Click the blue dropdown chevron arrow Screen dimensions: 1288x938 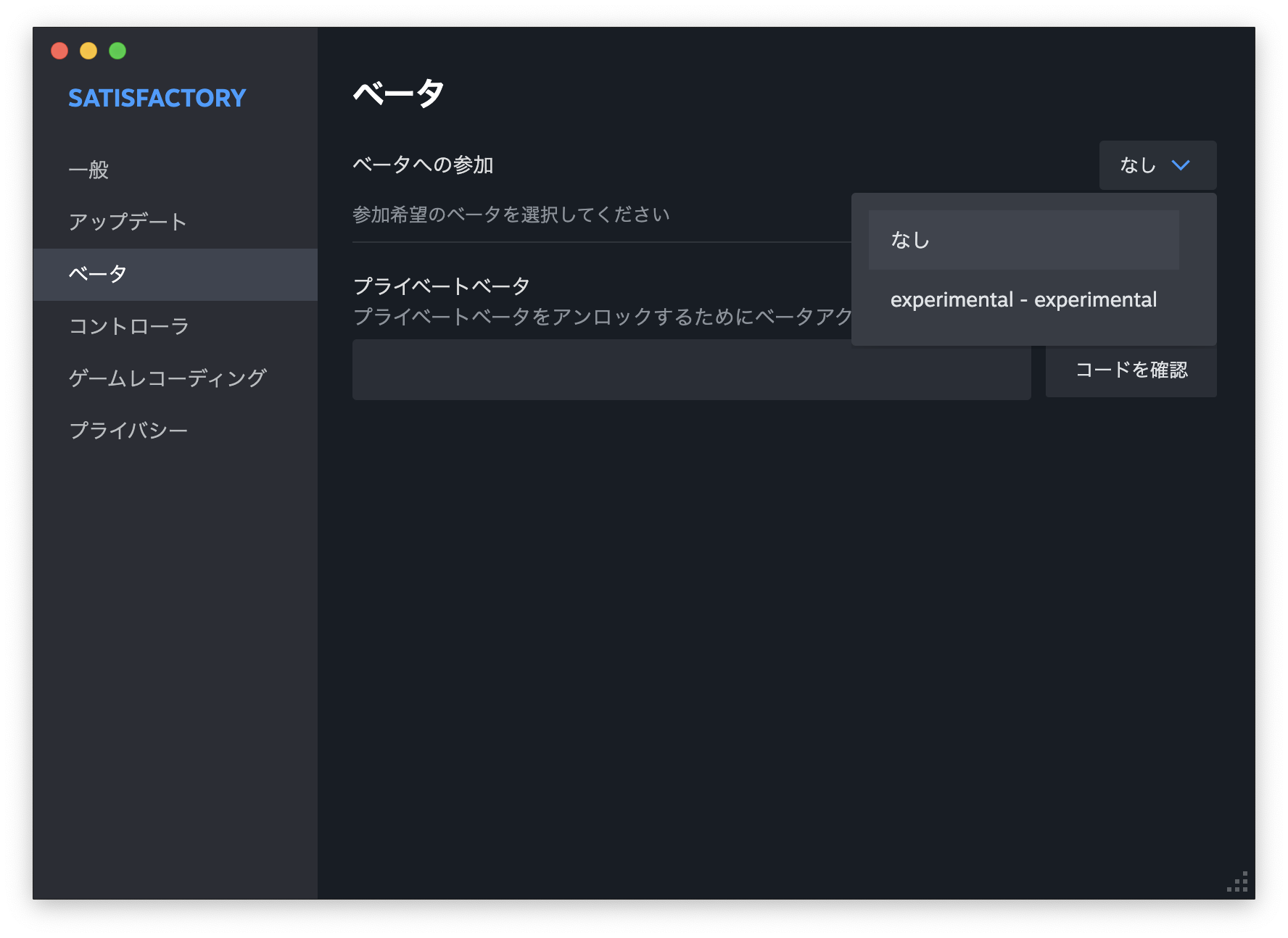click(1181, 165)
